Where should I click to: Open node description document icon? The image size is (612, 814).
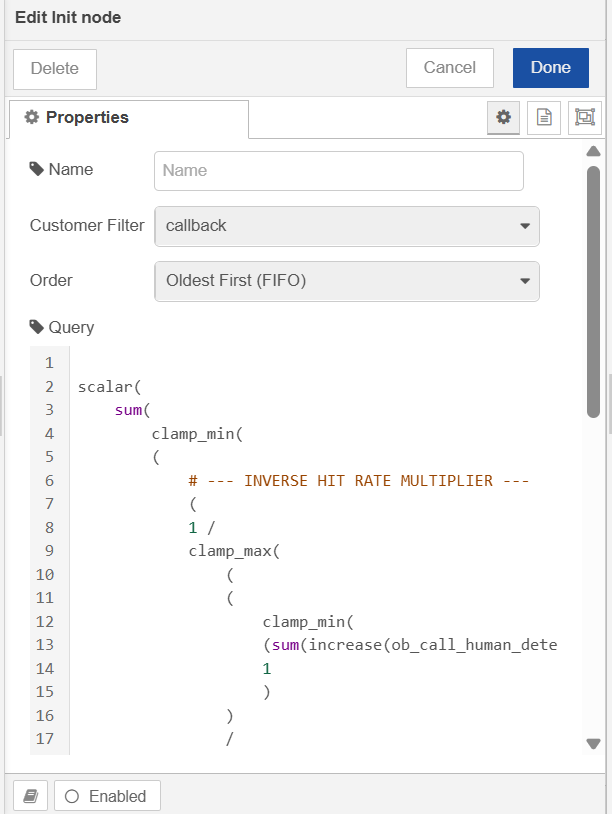pyautogui.click(x=543, y=118)
